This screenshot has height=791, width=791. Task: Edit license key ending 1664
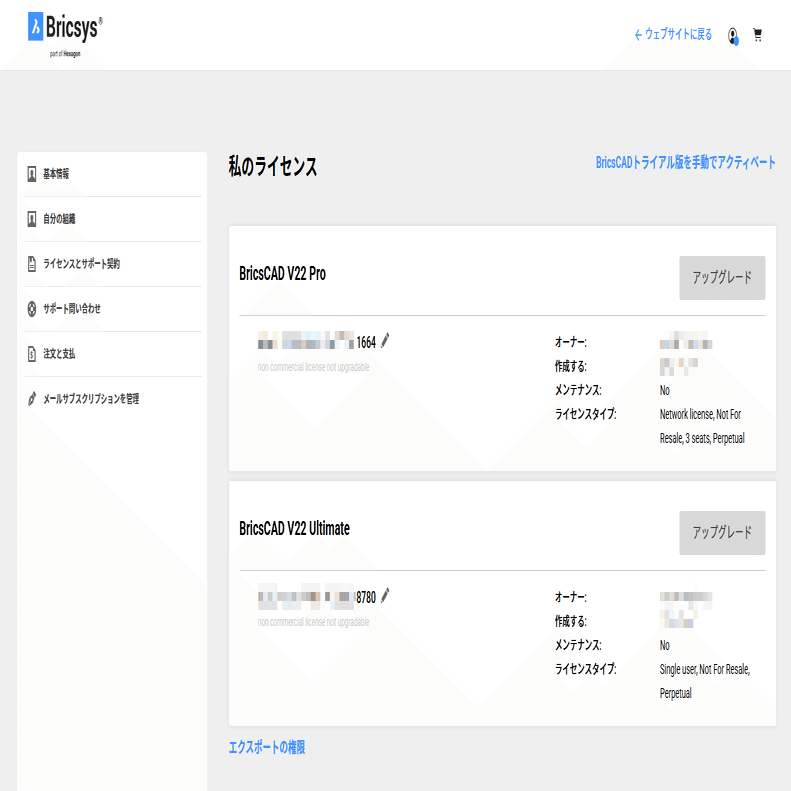click(385, 341)
